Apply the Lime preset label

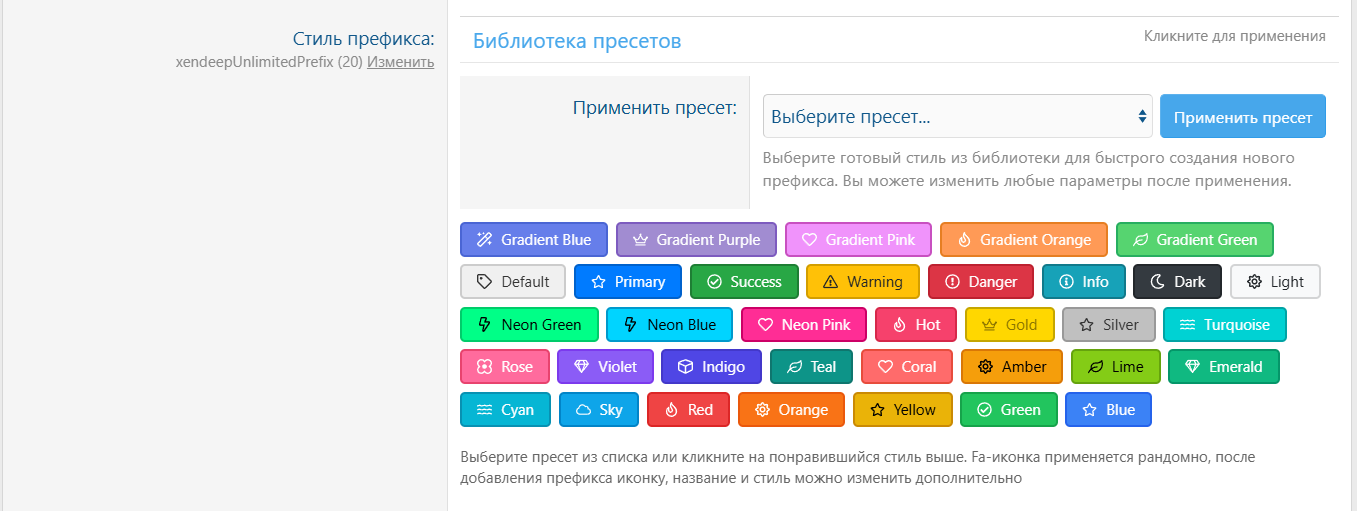[1115, 367]
